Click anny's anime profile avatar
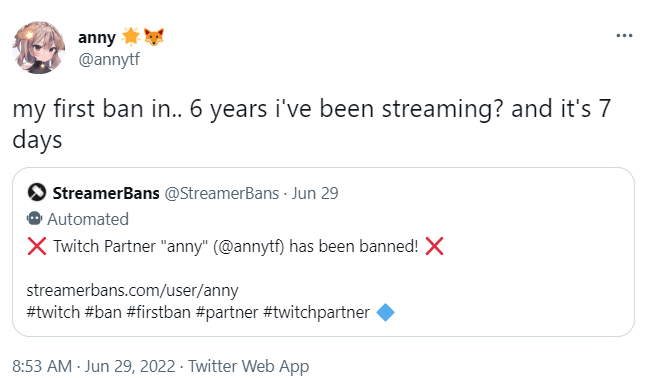The width and height of the screenshot is (652, 380). tap(39, 48)
